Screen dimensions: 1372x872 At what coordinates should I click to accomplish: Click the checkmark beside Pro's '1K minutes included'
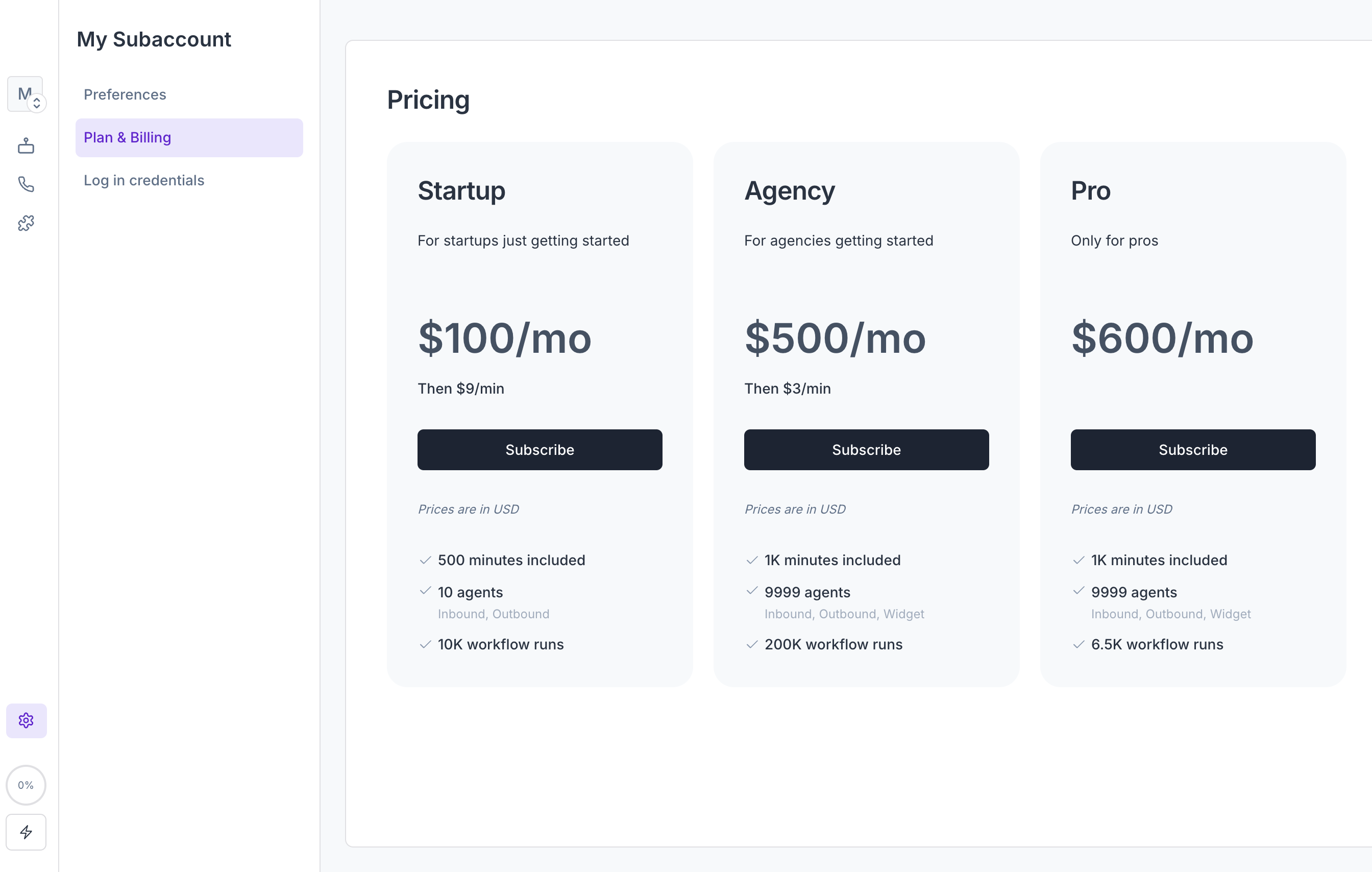pyautogui.click(x=1078, y=560)
